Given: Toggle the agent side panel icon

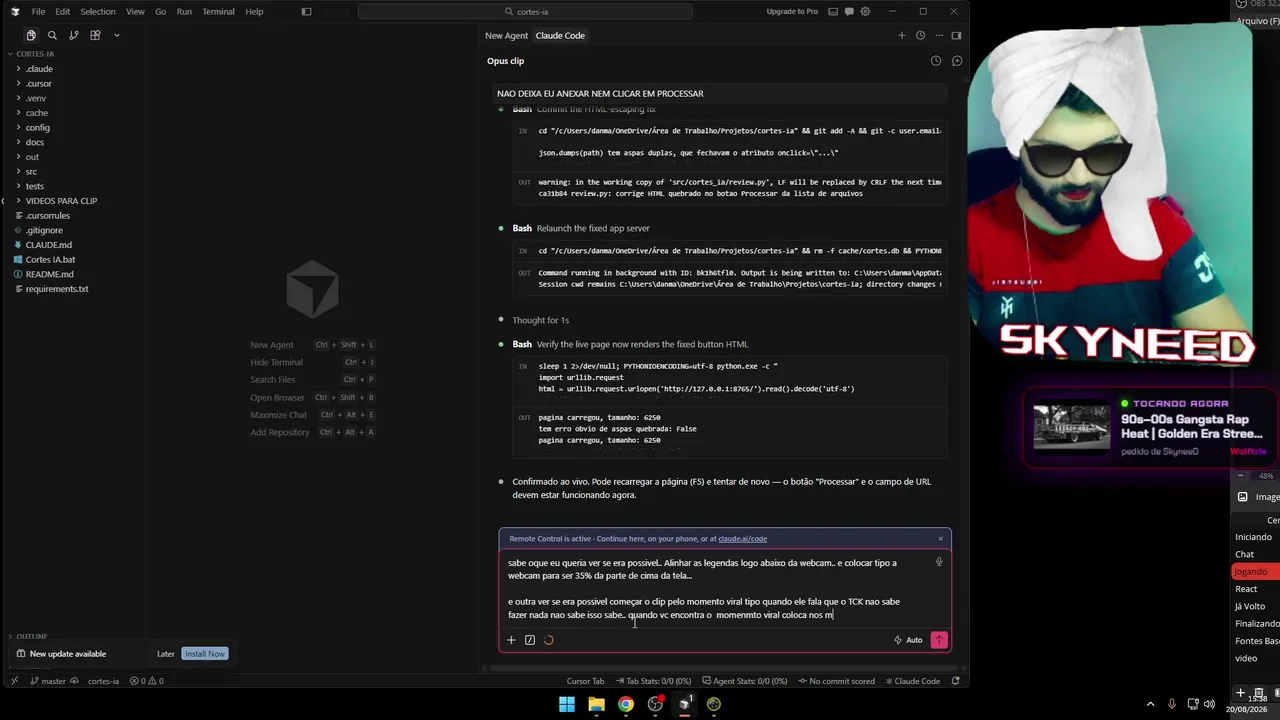Looking at the screenshot, I should tap(956, 36).
